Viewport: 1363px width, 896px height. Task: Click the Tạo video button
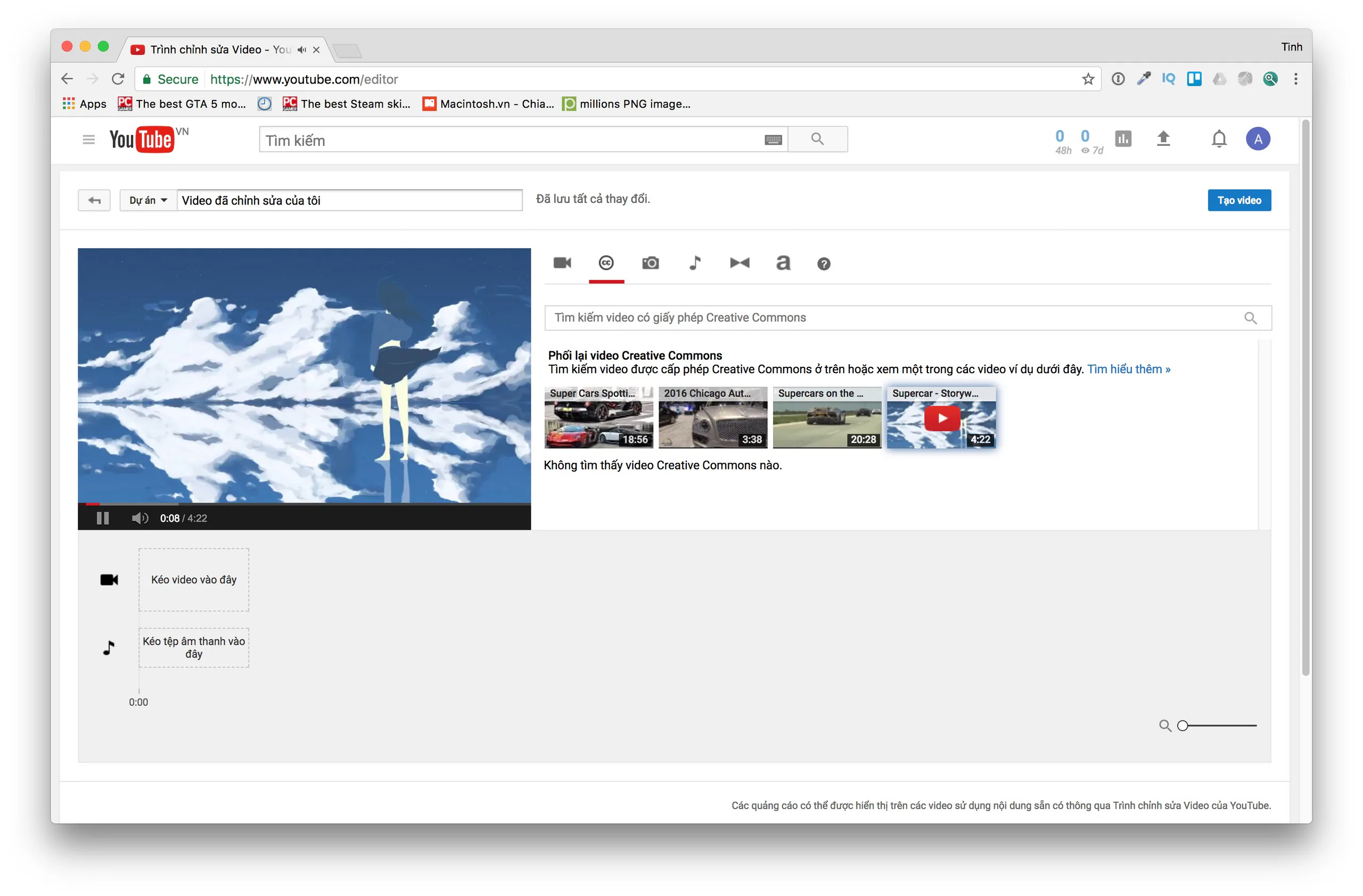click(1239, 200)
